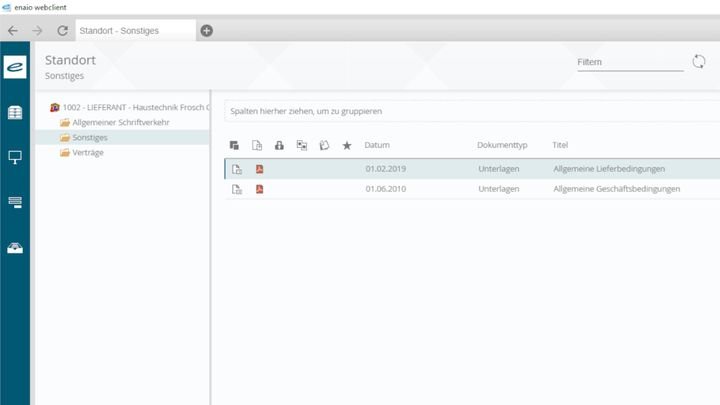The image size is (720, 405).
Task: Open the stacked list sidebar icon
Action: 16,202
